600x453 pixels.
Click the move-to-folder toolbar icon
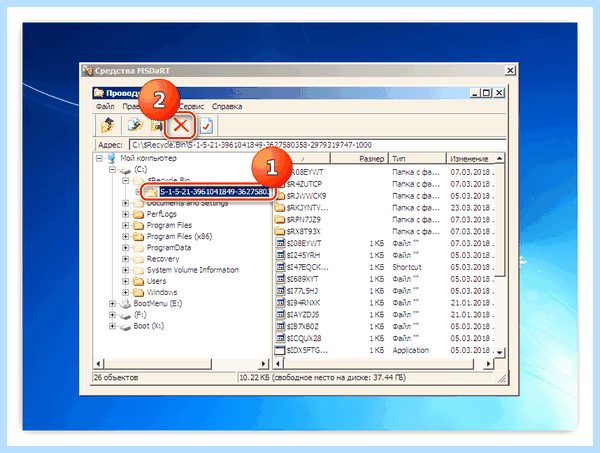click(157, 125)
